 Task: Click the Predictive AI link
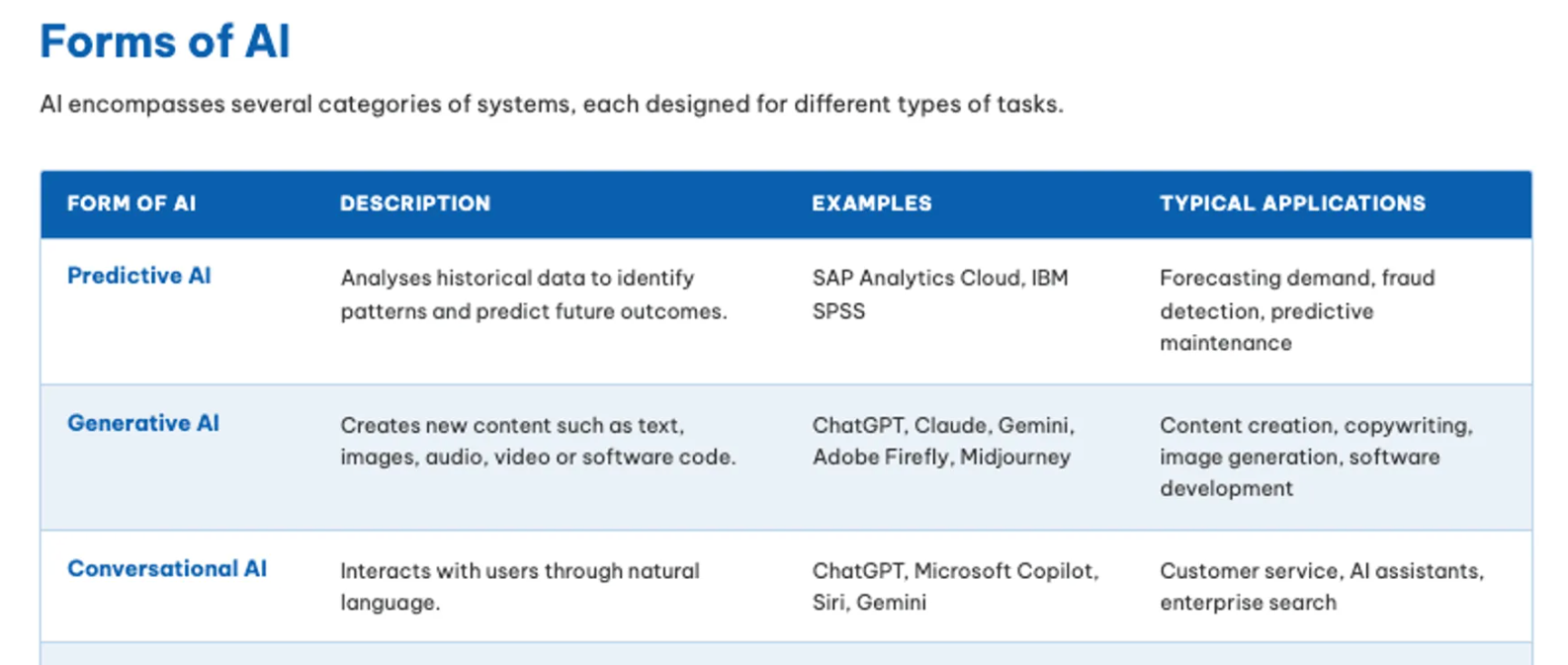point(138,276)
